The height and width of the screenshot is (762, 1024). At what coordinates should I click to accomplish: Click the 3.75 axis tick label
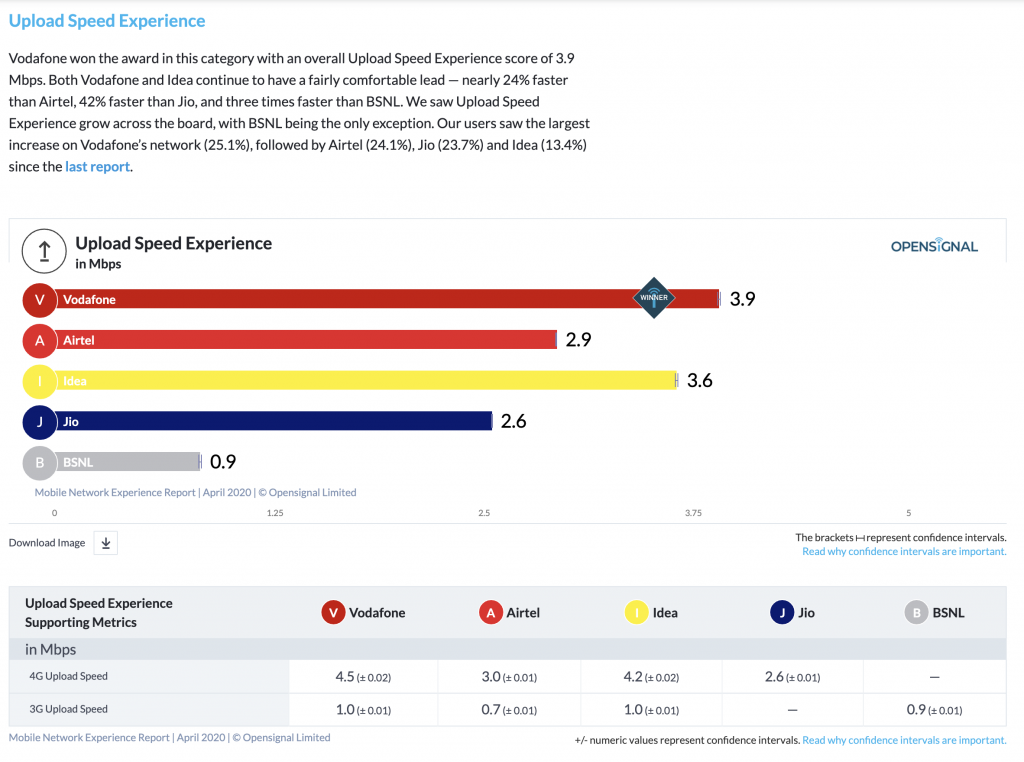point(694,513)
